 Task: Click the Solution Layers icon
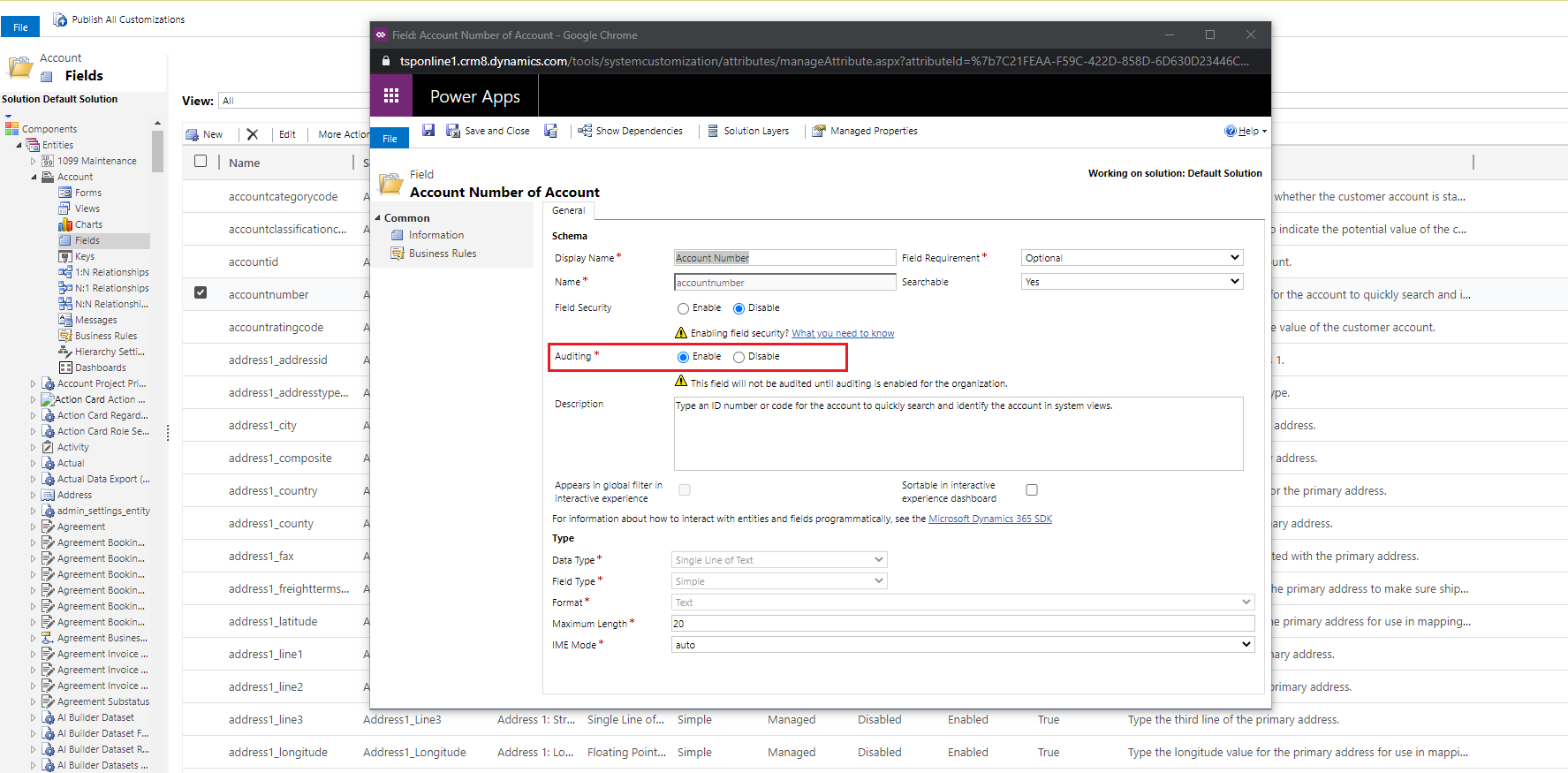[713, 131]
